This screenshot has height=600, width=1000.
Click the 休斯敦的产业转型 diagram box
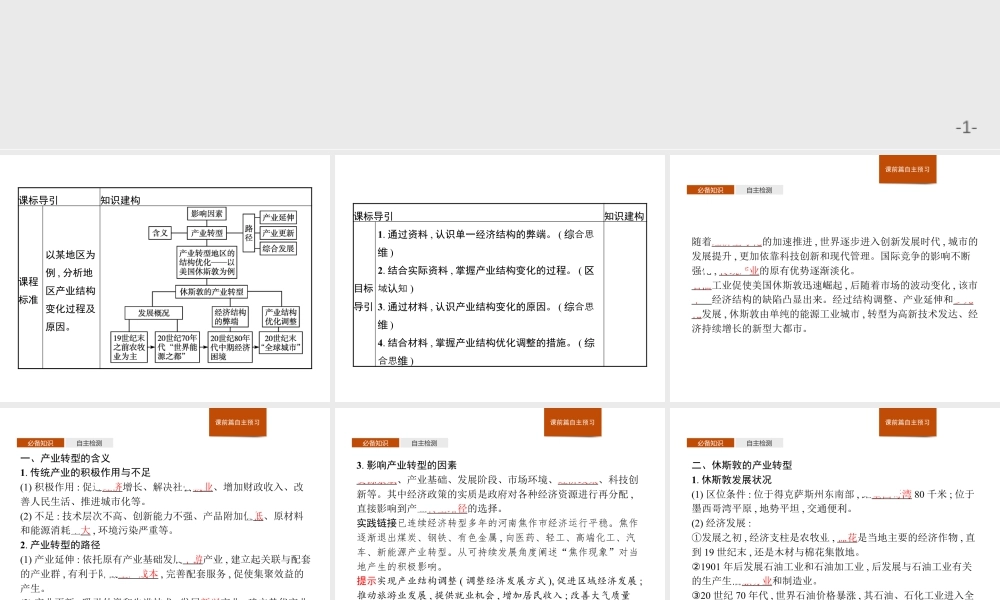pos(211,290)
